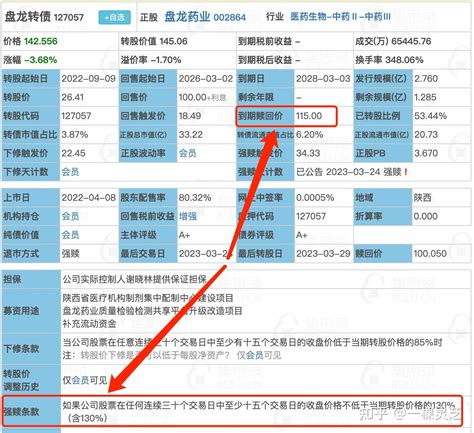Select the 强赎条款 clause mentioning 130%
This screenshot has height=433, width=474.
(x=259, y=411)
